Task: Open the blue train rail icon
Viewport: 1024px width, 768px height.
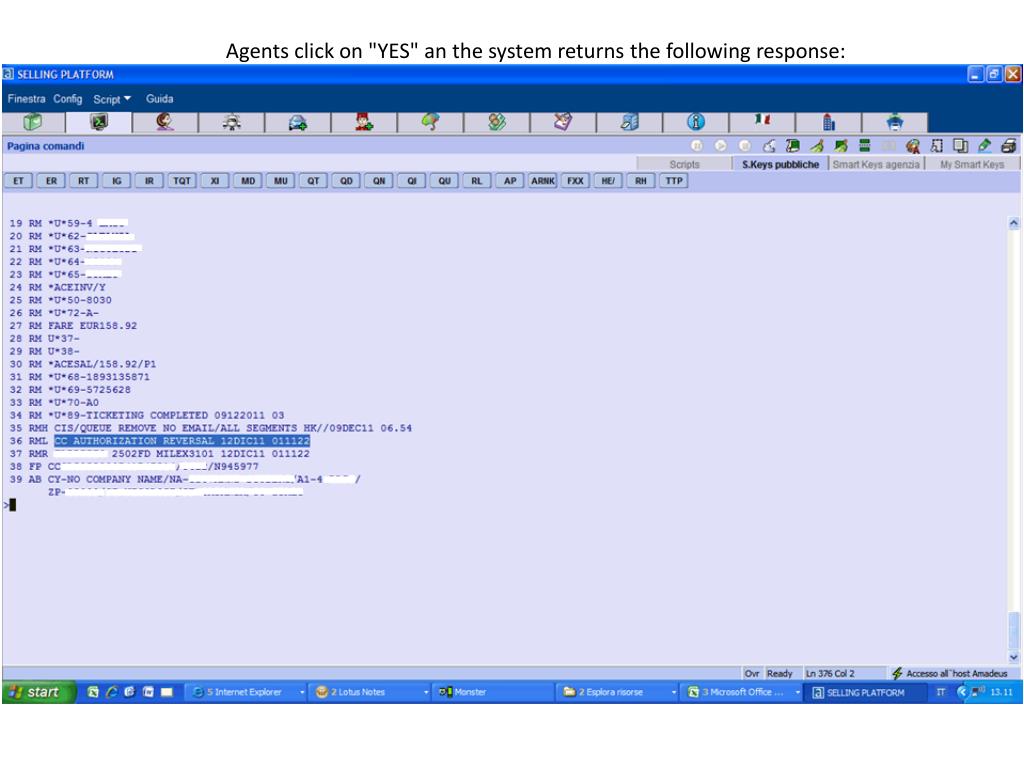Action: pyautogui.click(x=895, y=122)
